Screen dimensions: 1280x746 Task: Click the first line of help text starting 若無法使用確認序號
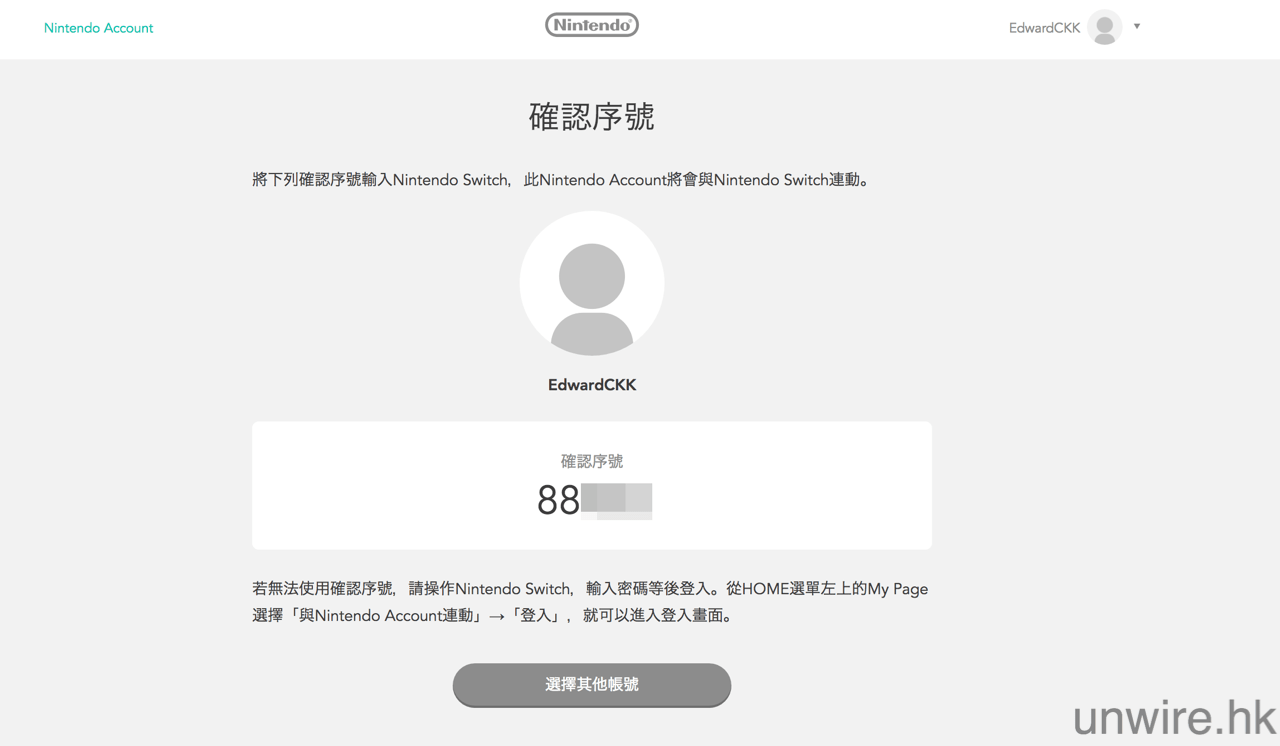(x=590, y=589)
